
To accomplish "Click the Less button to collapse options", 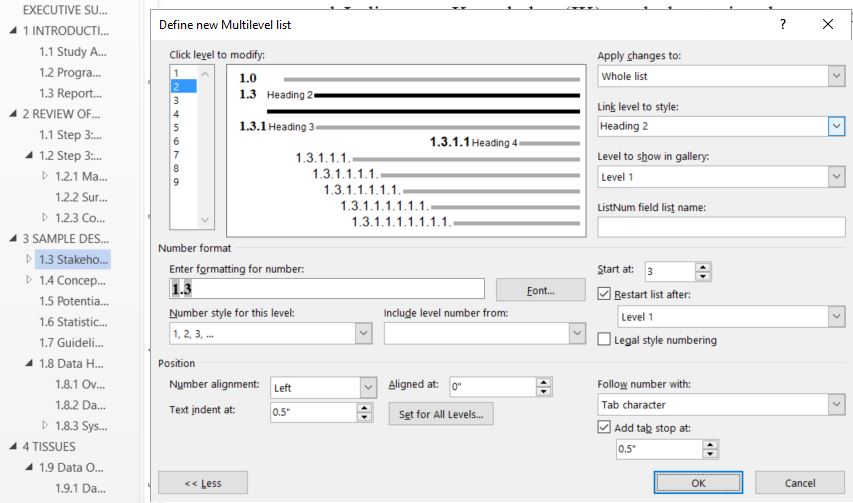I will click(203, 483).
